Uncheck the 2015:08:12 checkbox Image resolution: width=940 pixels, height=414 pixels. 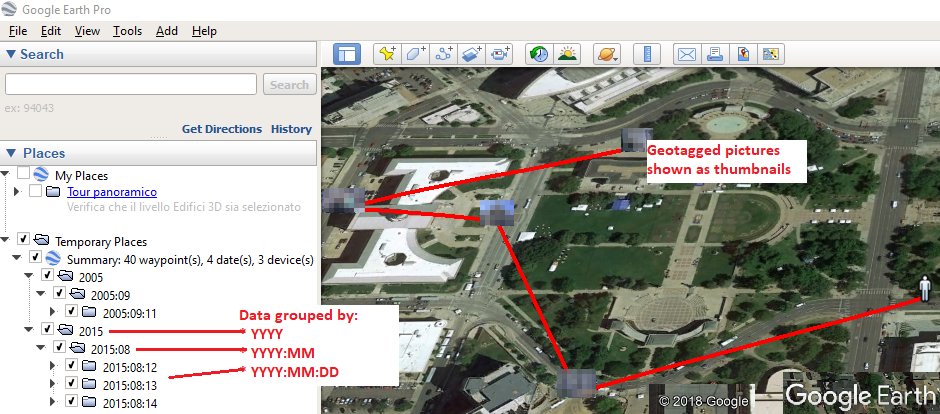tap(71, 365)
